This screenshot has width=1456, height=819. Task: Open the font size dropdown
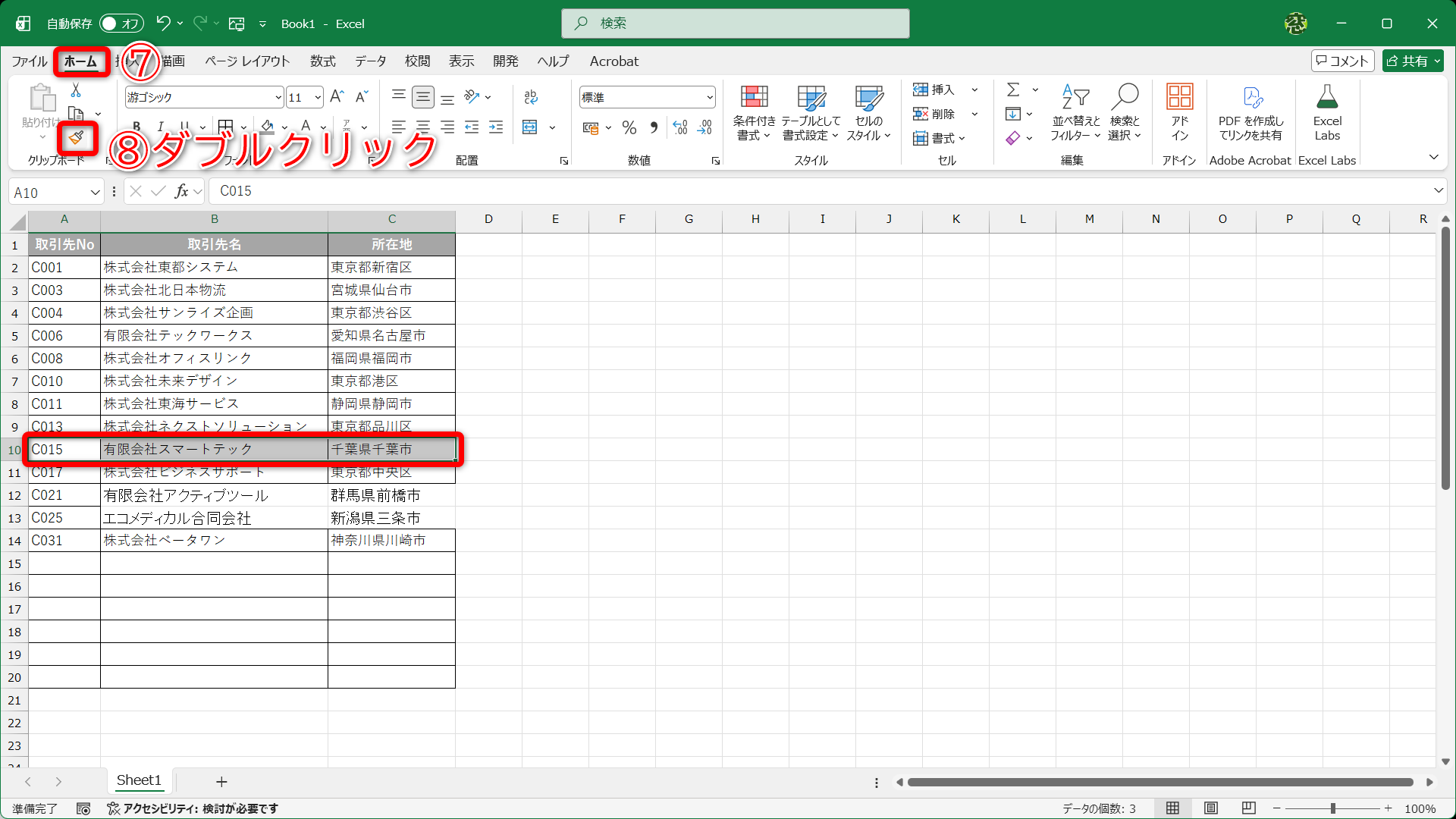316,97
